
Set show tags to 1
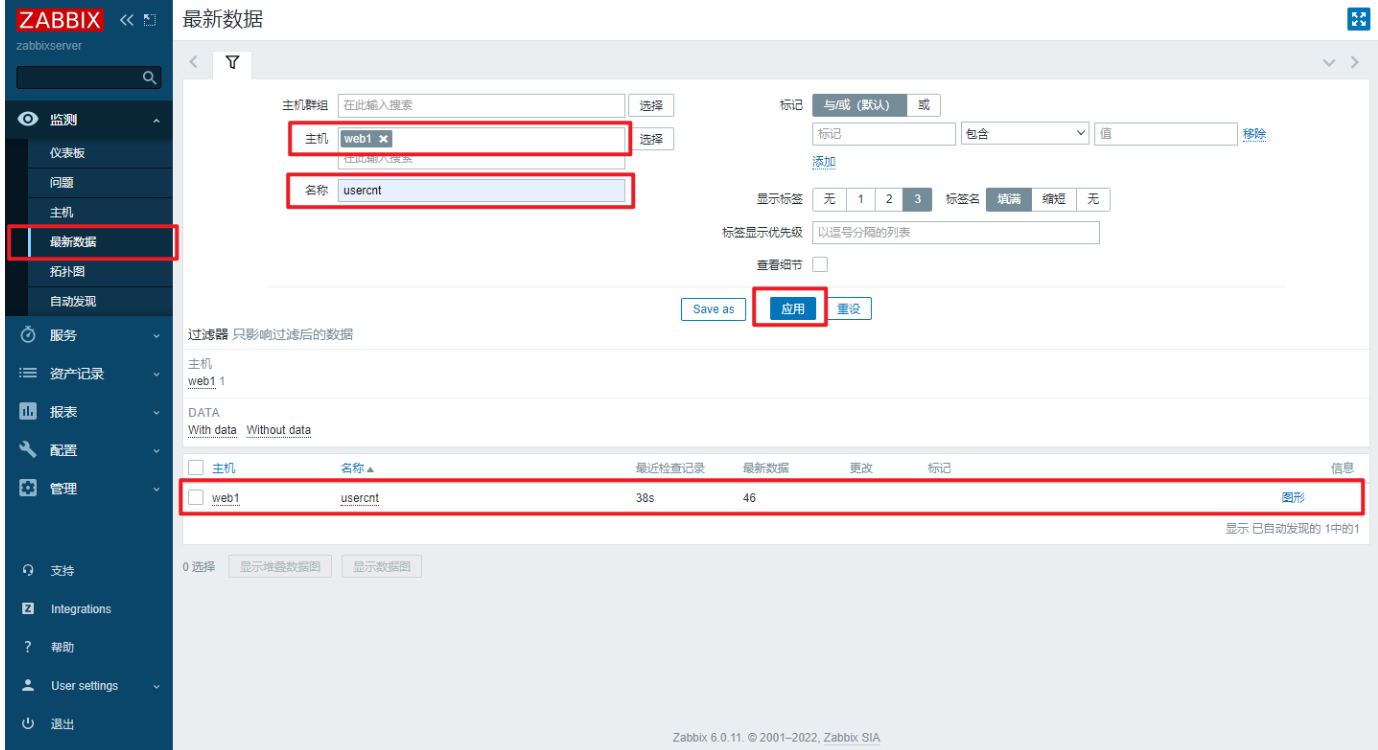click(x=860, y=199)
